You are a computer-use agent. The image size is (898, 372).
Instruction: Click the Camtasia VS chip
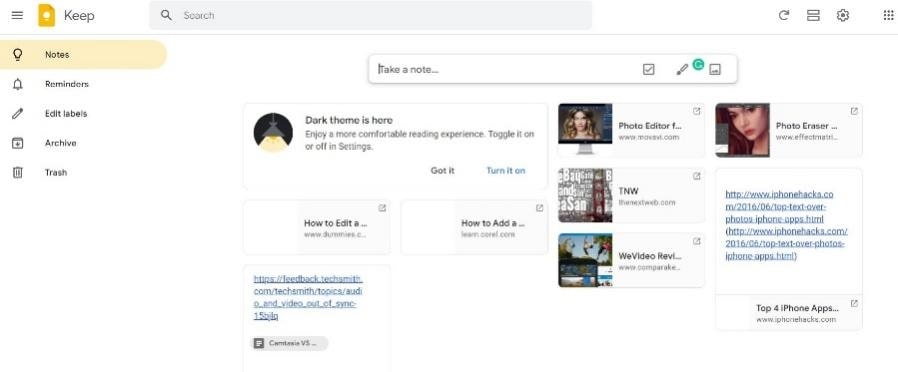[290, 343]
